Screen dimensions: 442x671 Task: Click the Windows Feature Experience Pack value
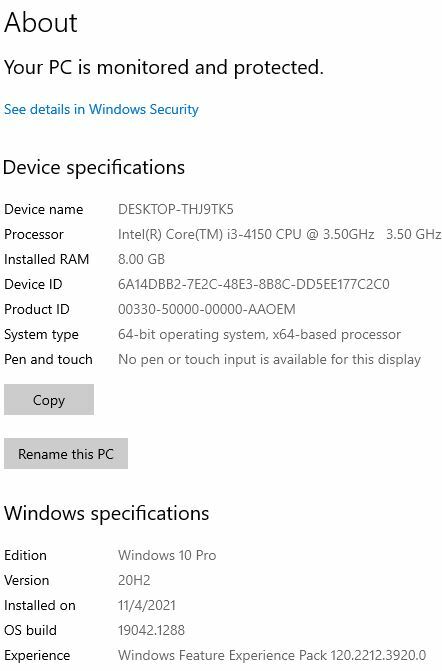(272, 655)
